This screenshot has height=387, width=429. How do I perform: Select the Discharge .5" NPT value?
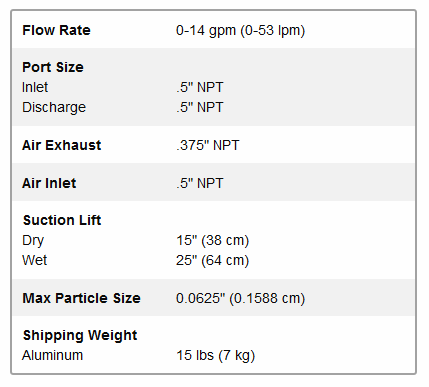[x=200, y=107]
